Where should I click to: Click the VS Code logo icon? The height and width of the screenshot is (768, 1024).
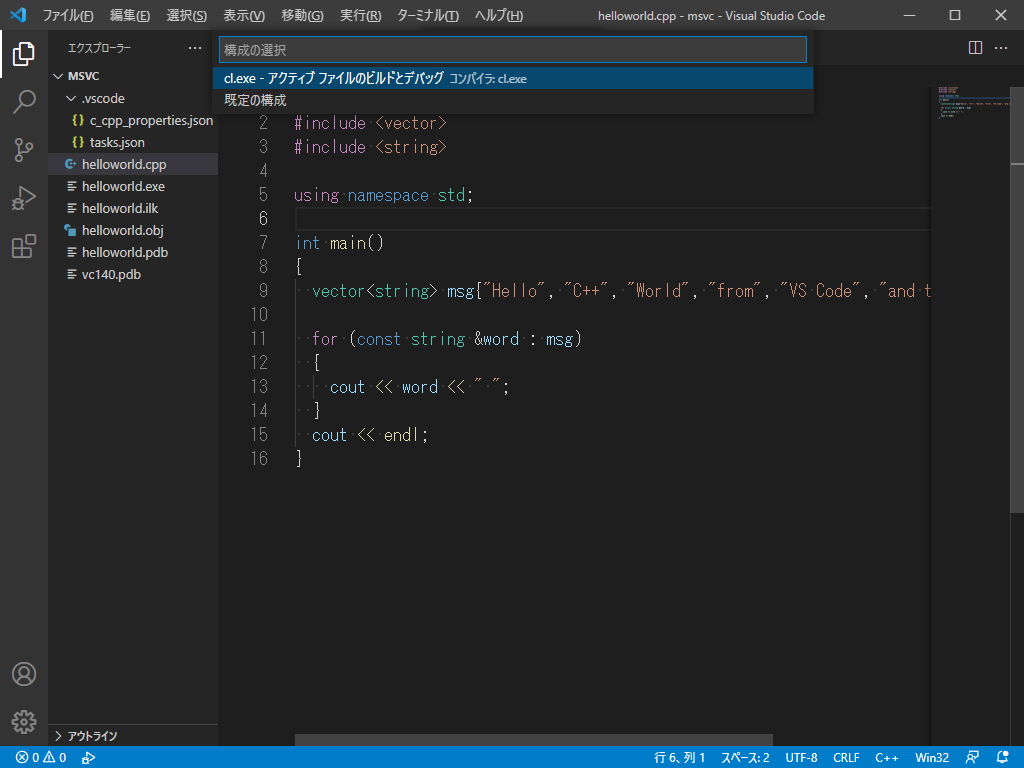18,14
